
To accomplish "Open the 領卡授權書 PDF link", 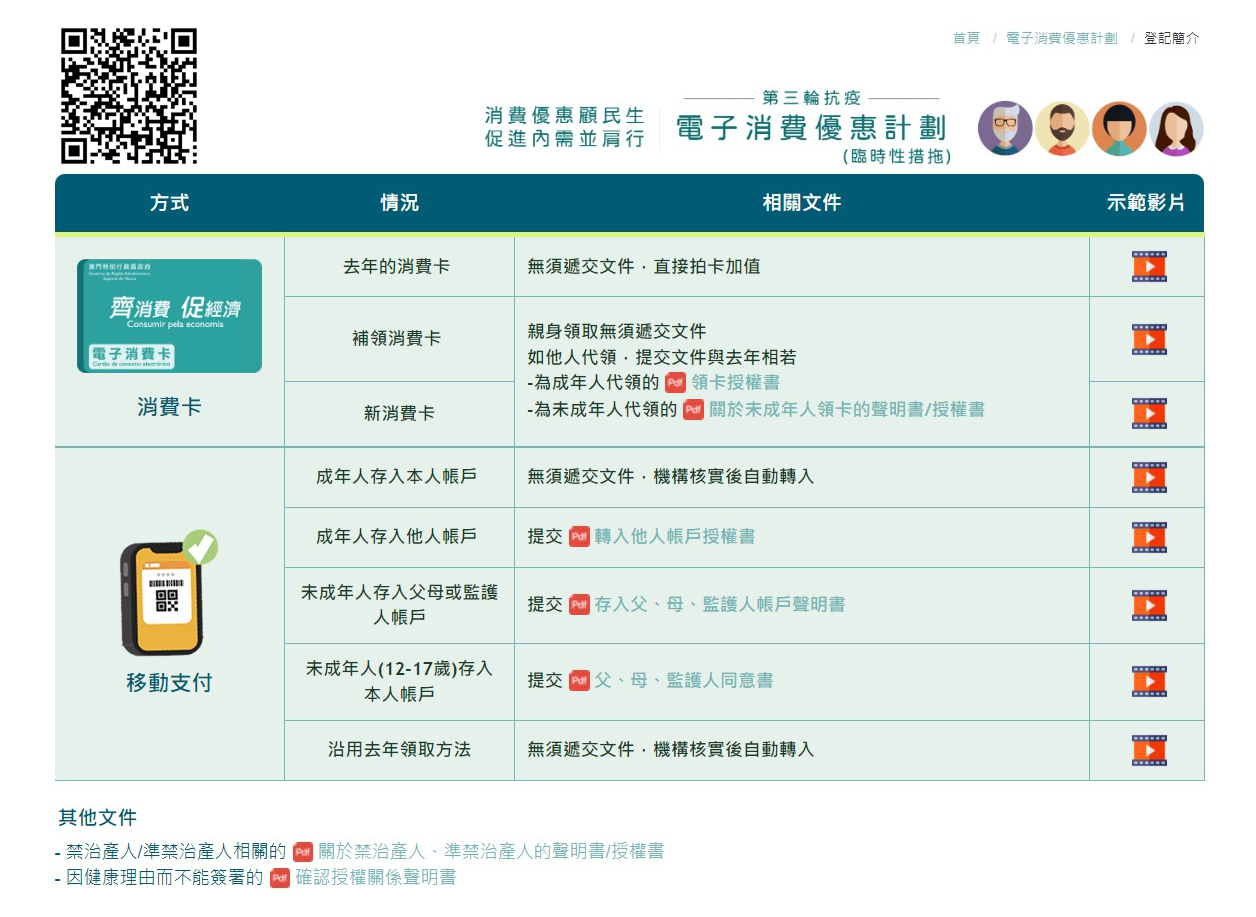I will [x=735, y=383].
